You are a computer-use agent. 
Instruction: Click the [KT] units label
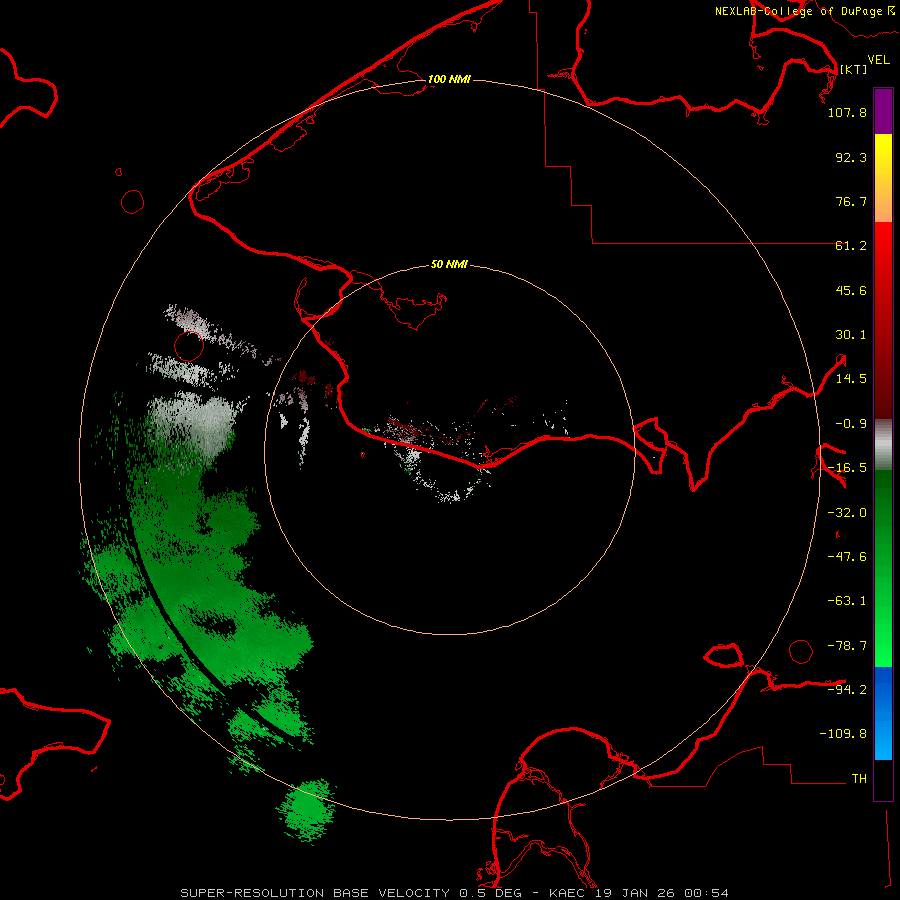[853, 69]
